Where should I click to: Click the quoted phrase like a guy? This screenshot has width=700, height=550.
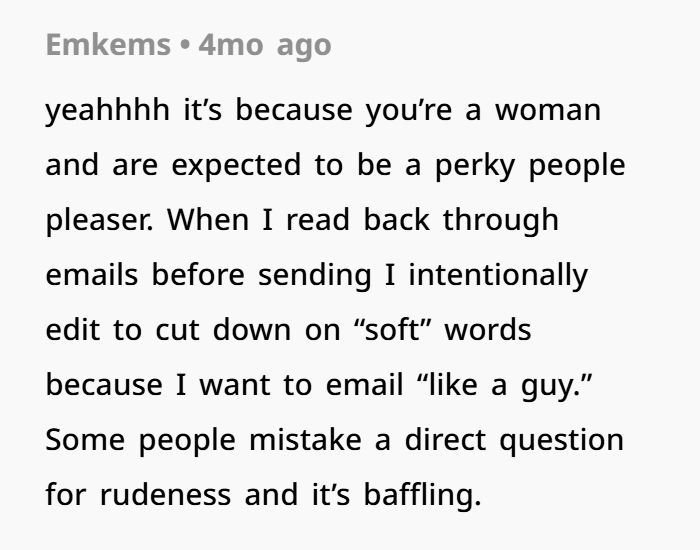click(504, 386)
